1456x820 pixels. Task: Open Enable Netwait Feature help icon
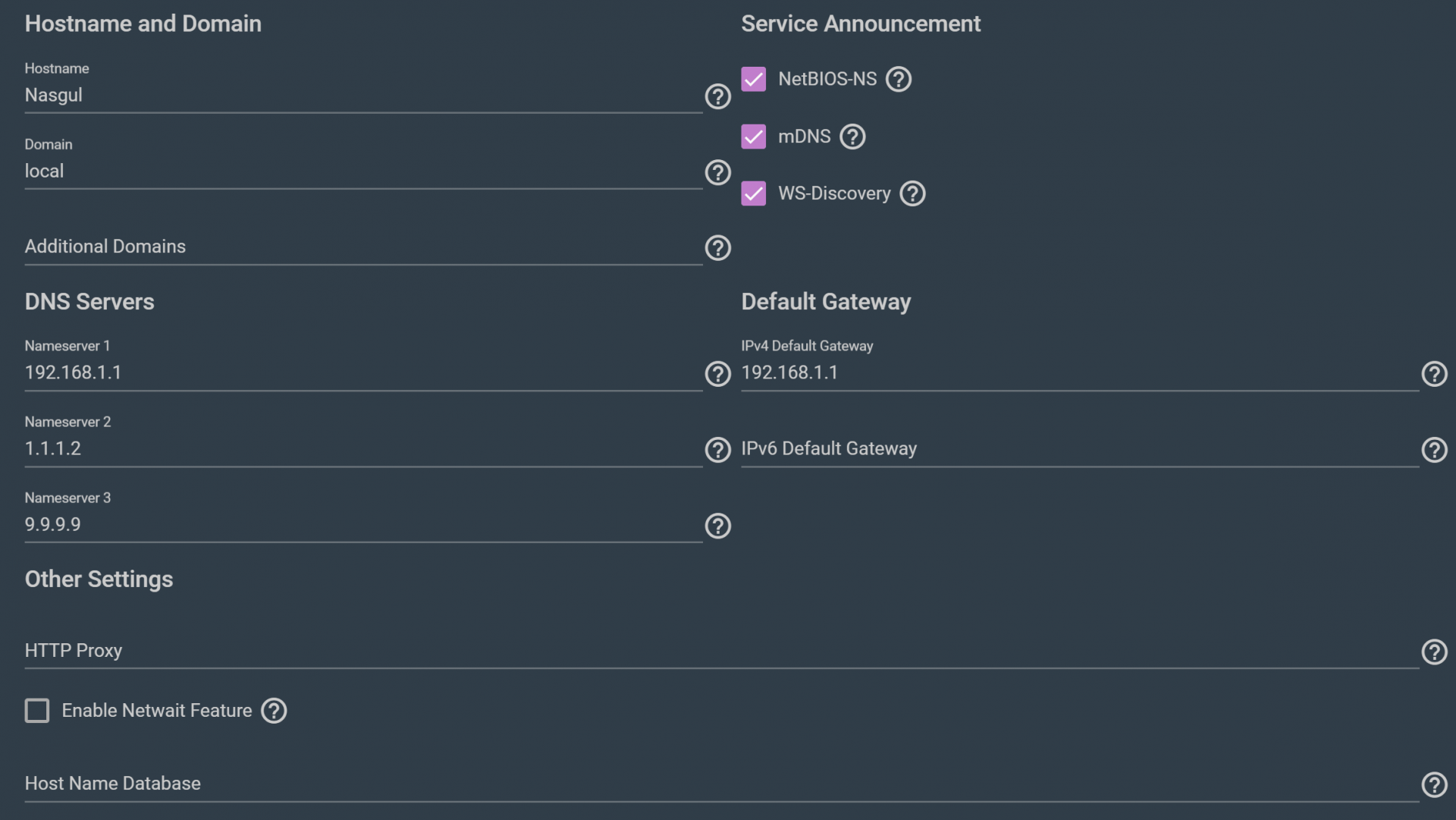click(274, 711)
